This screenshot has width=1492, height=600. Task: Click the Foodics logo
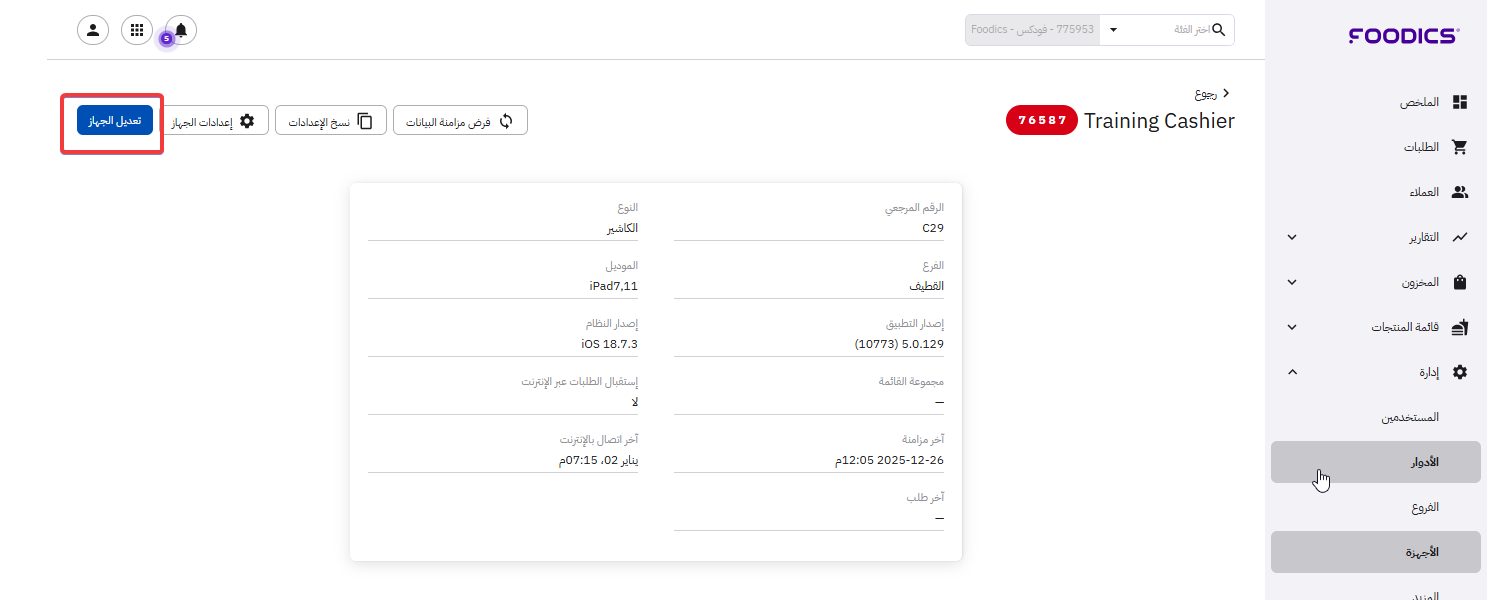(1403, 36)
